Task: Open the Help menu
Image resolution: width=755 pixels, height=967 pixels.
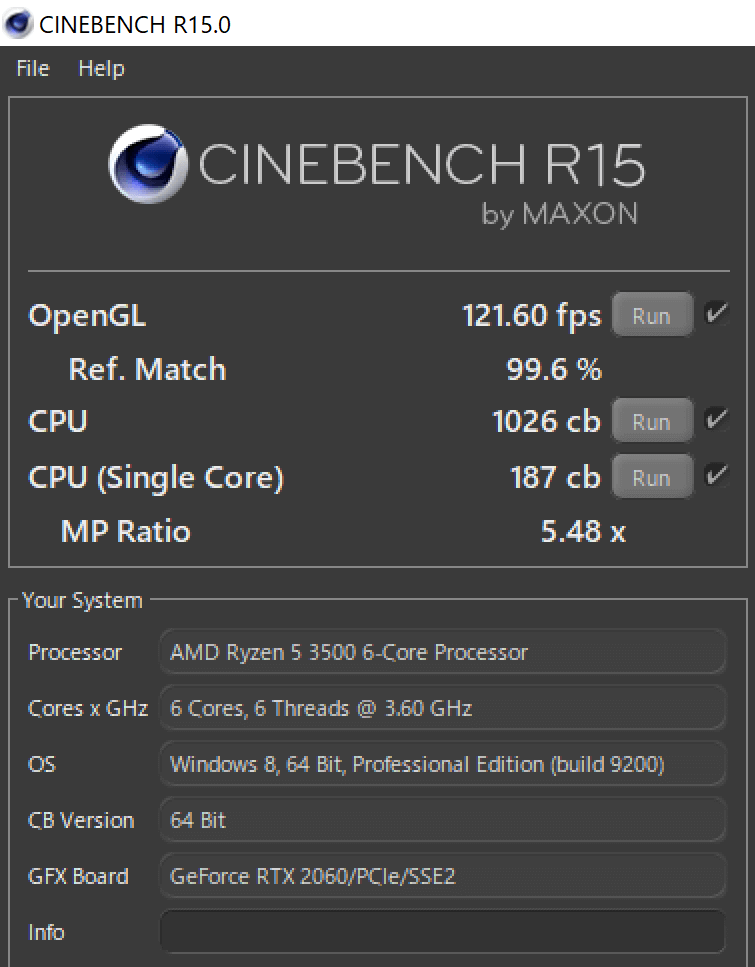Action: click(x=101, y=69)
